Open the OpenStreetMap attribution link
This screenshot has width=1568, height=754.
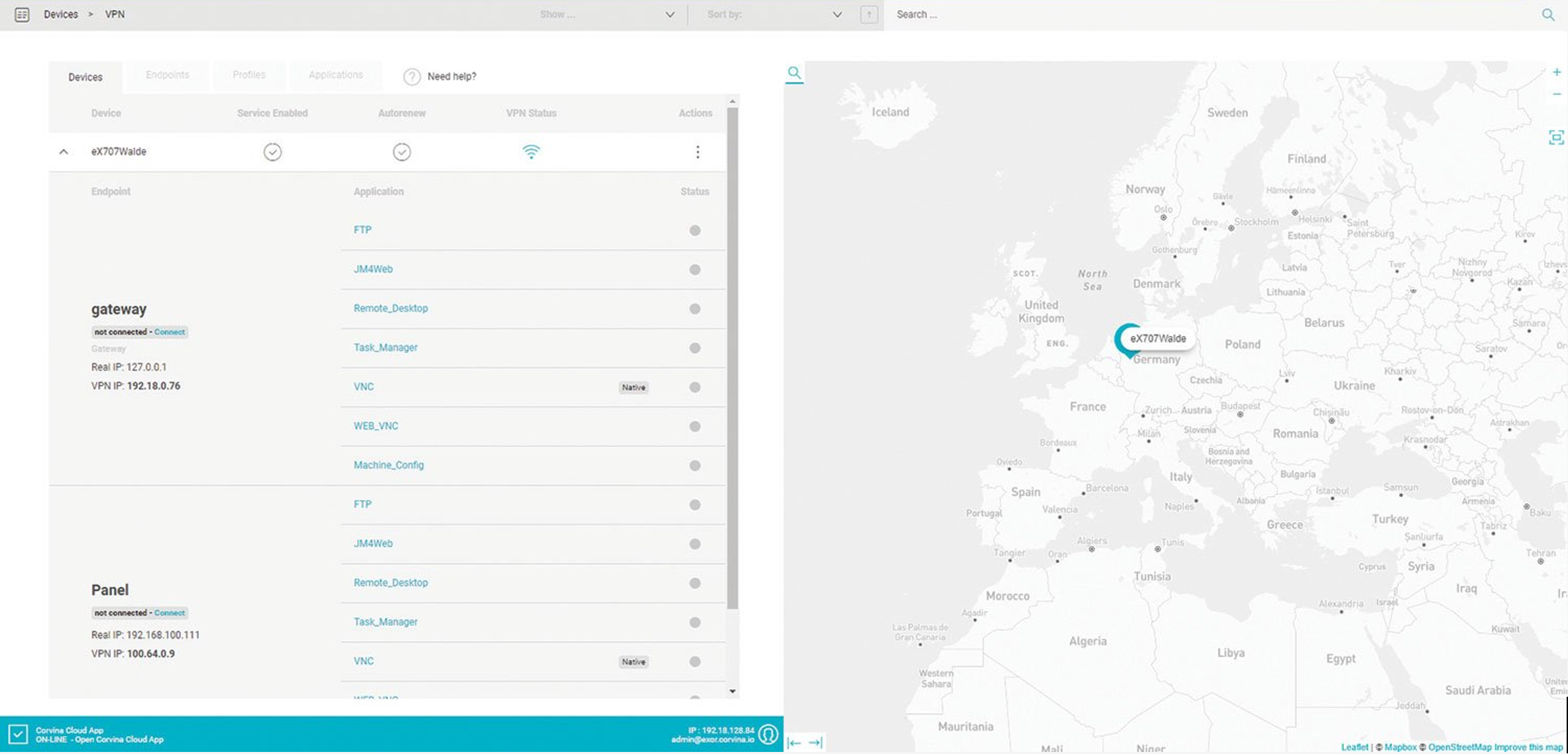[1460, 747]
